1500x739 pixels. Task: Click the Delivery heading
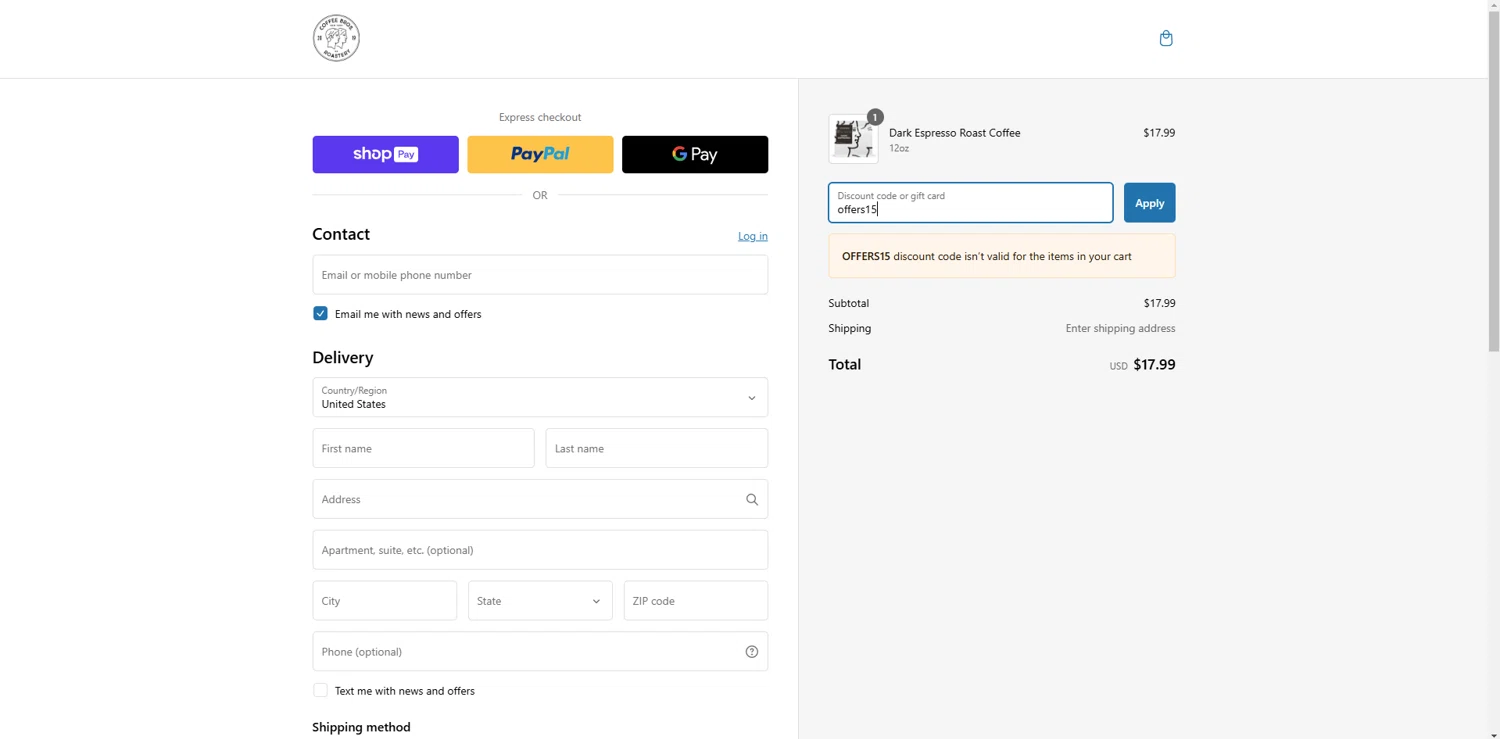[343, 357]
